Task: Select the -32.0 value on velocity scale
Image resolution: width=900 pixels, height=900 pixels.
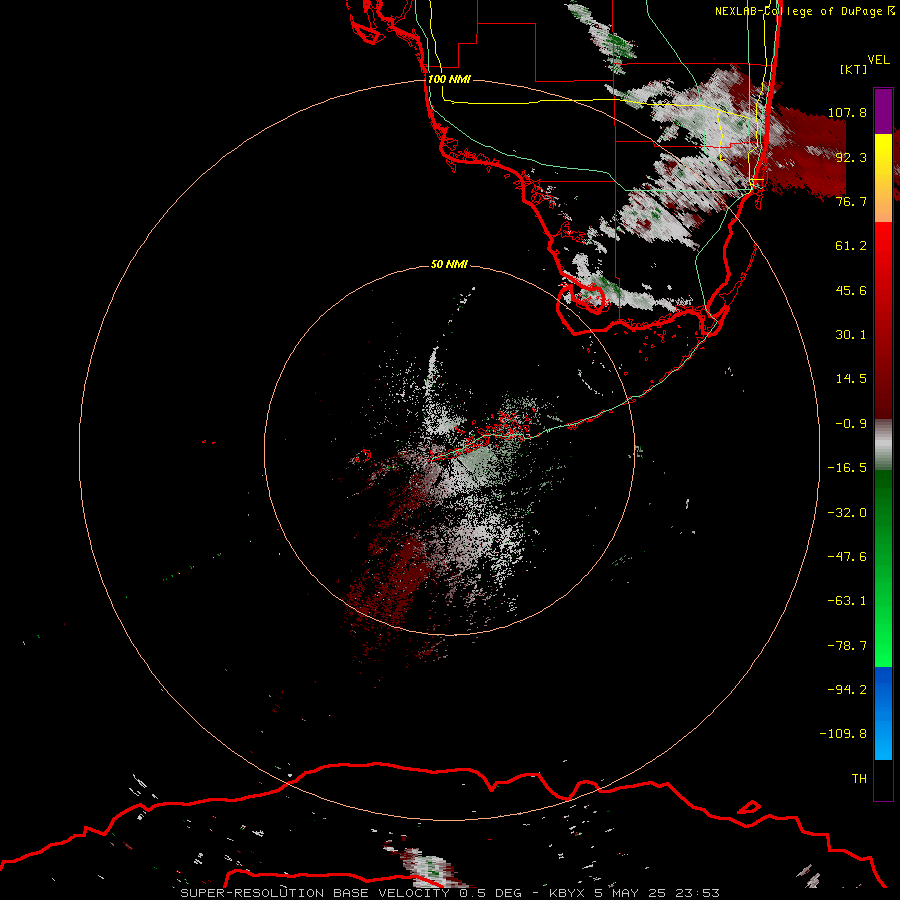Action: 847,513
